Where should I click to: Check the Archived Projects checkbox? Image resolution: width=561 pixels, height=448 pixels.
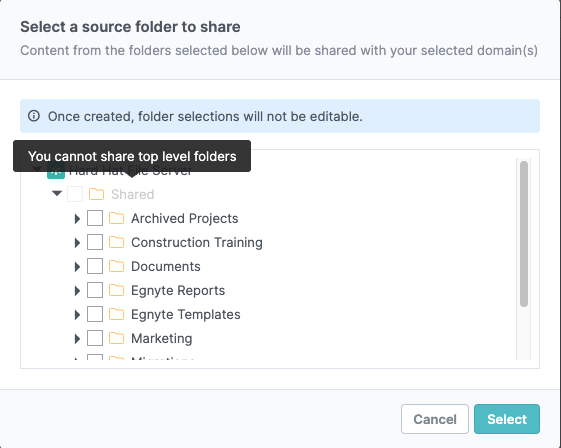click(x=95, y=218)
